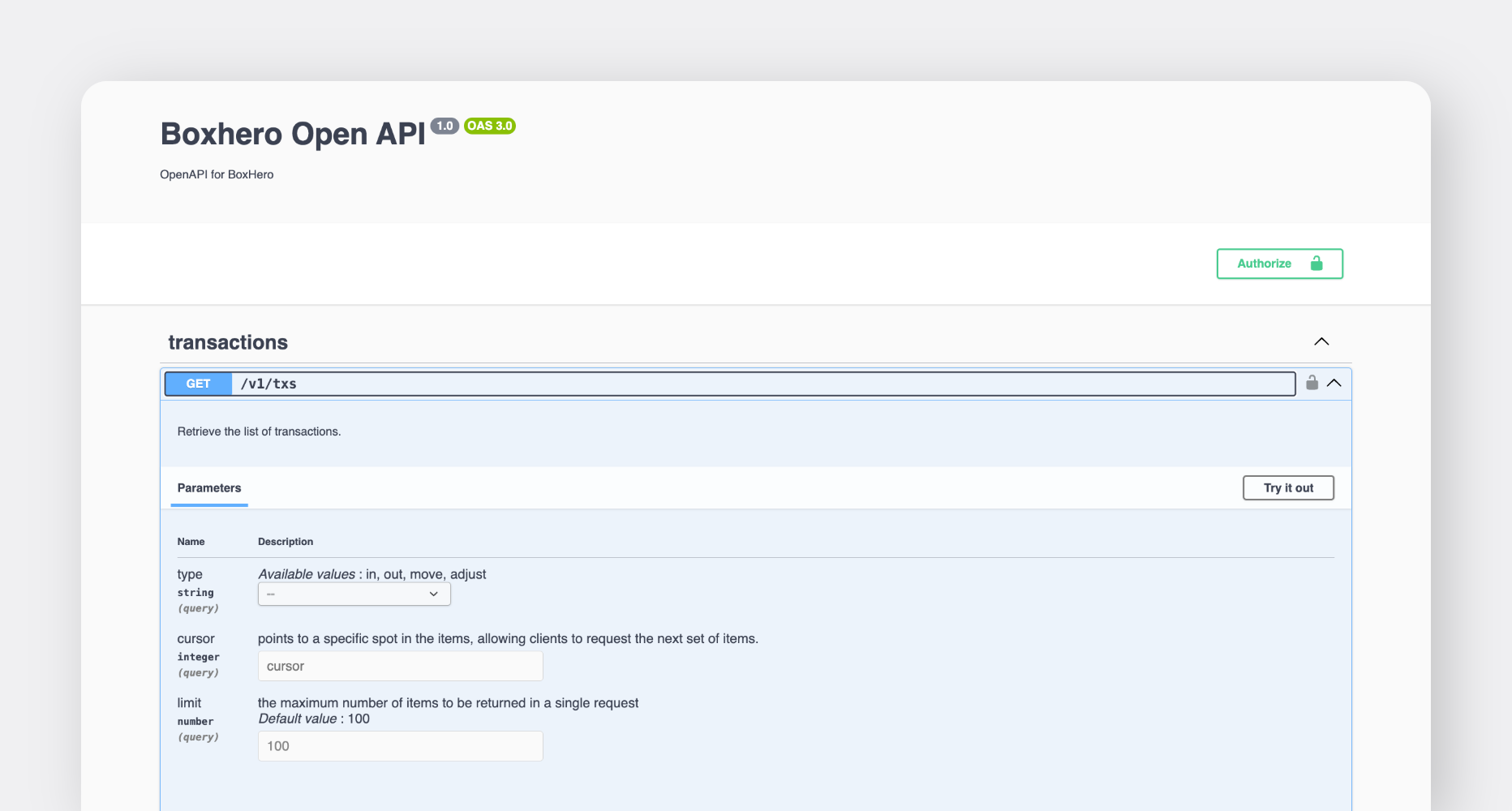Click the padlock icon on the GET /v1/txs row
Screen dimensions: 1512x811
pos(1312,382)
